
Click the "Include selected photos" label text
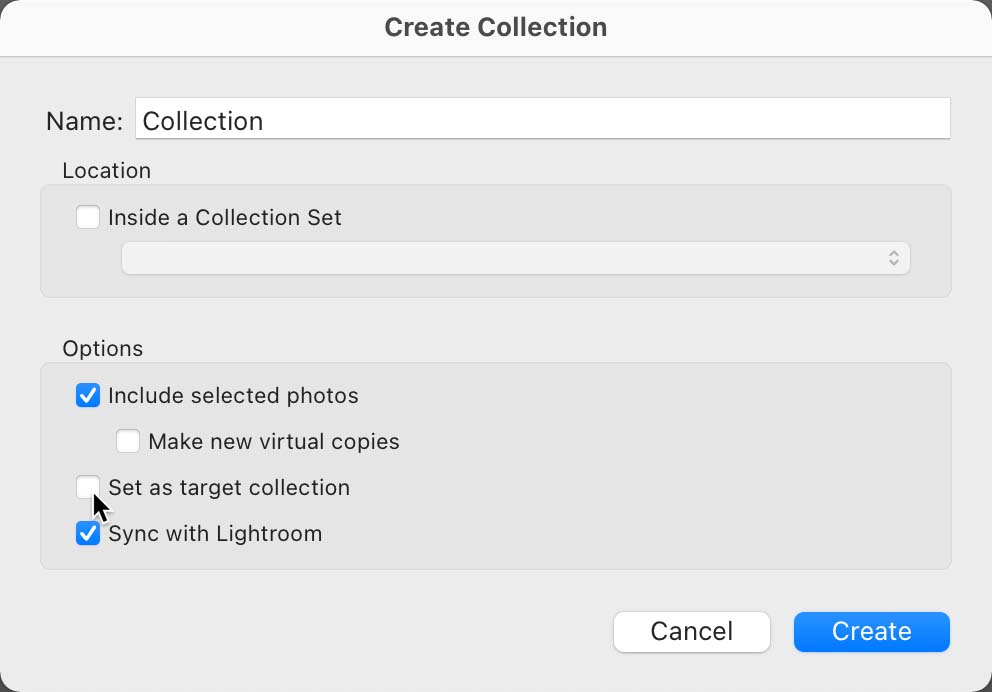tap(233, 396)
